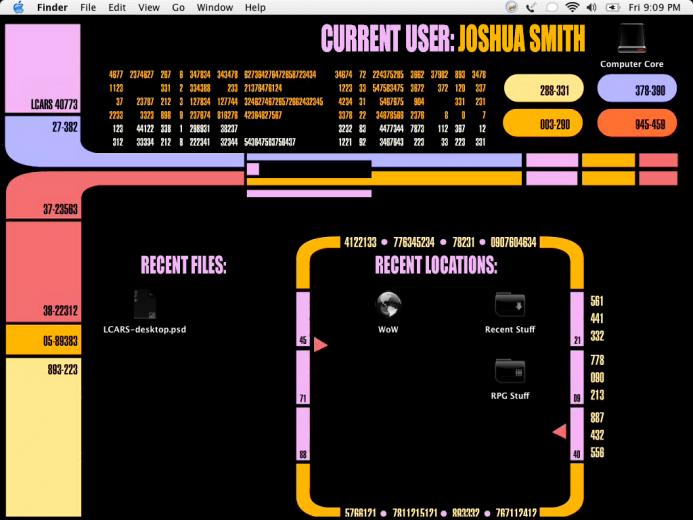The height and width of the screenshot is (520, 693).
Task: Open the Go menu
Action: click(x=178, y=8)
